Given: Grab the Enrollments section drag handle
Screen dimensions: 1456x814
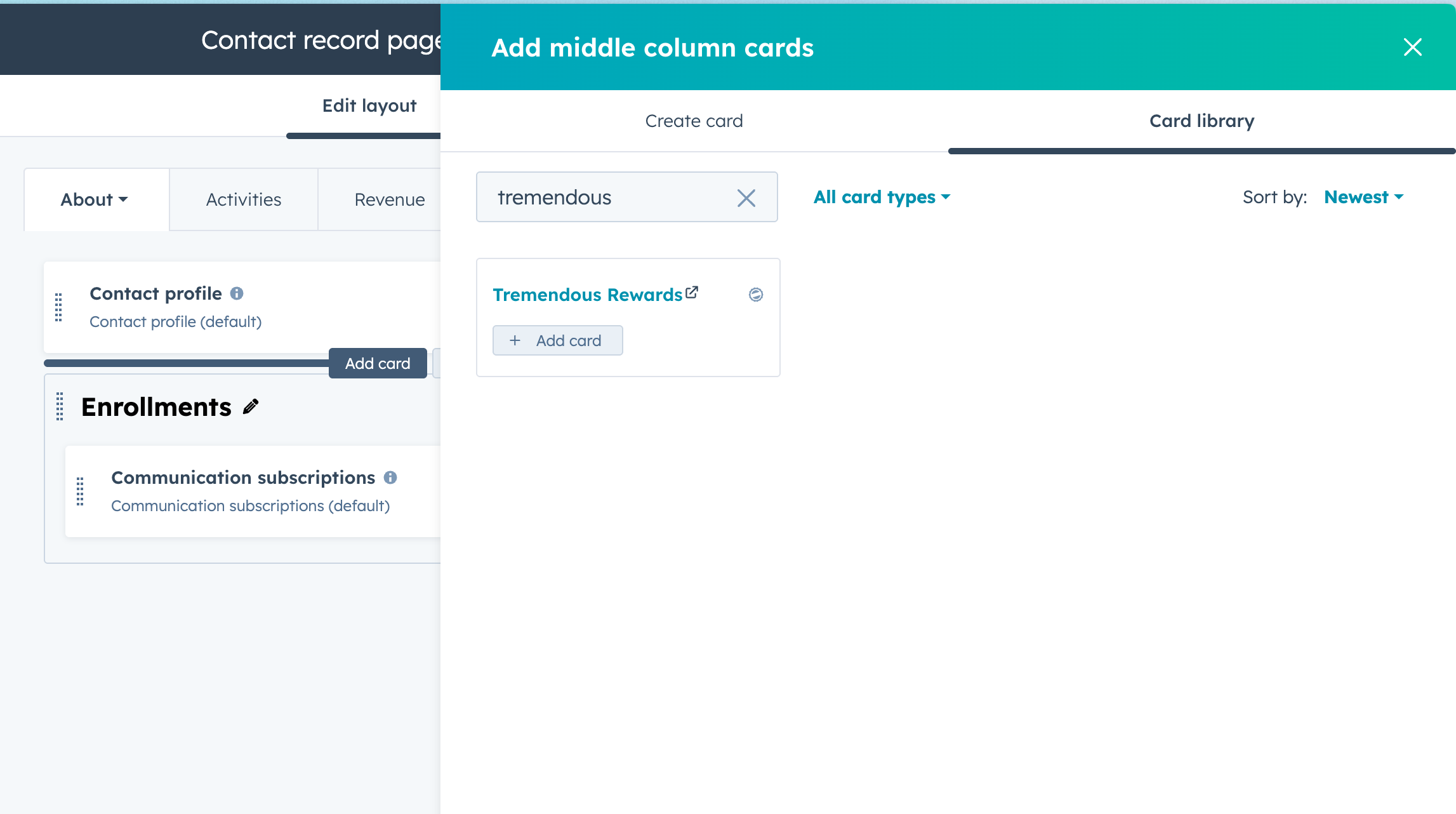Looking at the screenshot, I should pyautogui.click(x=60, y=406).
